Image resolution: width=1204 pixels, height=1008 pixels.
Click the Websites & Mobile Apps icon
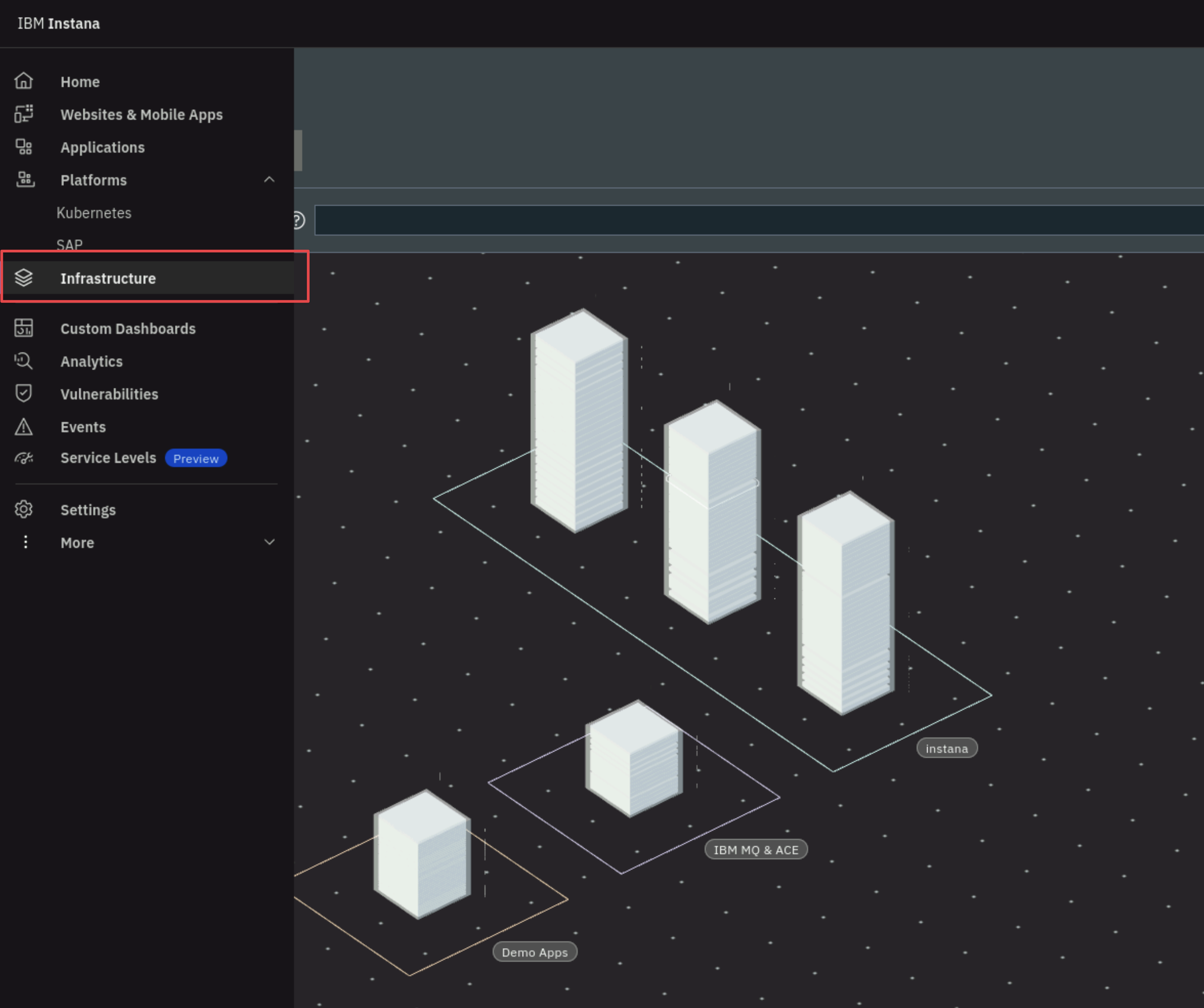click(23, 114)
